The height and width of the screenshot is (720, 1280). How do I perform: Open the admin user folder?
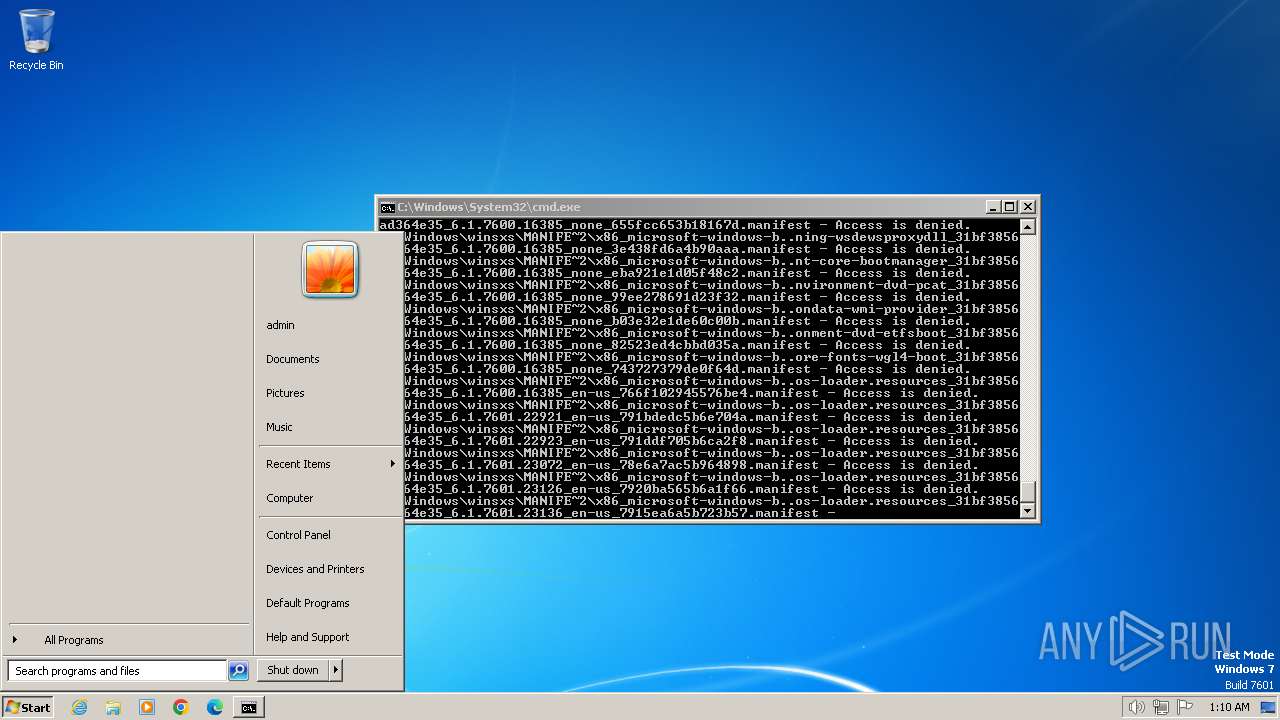coord(330,325)
